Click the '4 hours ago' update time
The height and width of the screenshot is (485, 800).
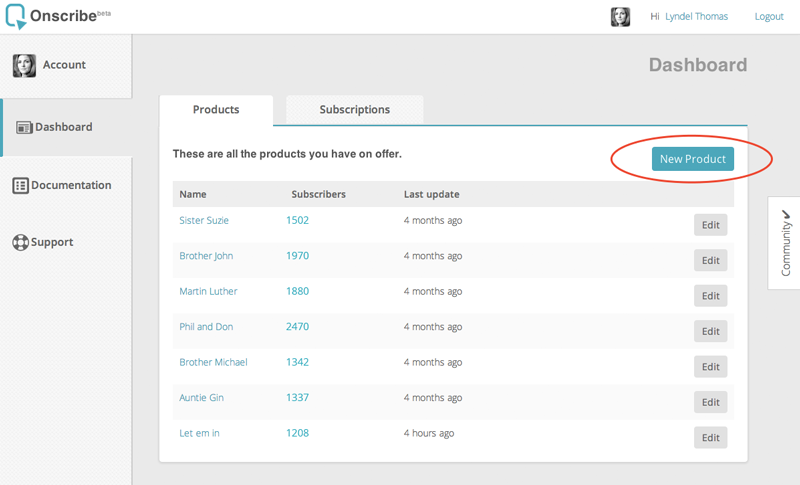[429, 433]
